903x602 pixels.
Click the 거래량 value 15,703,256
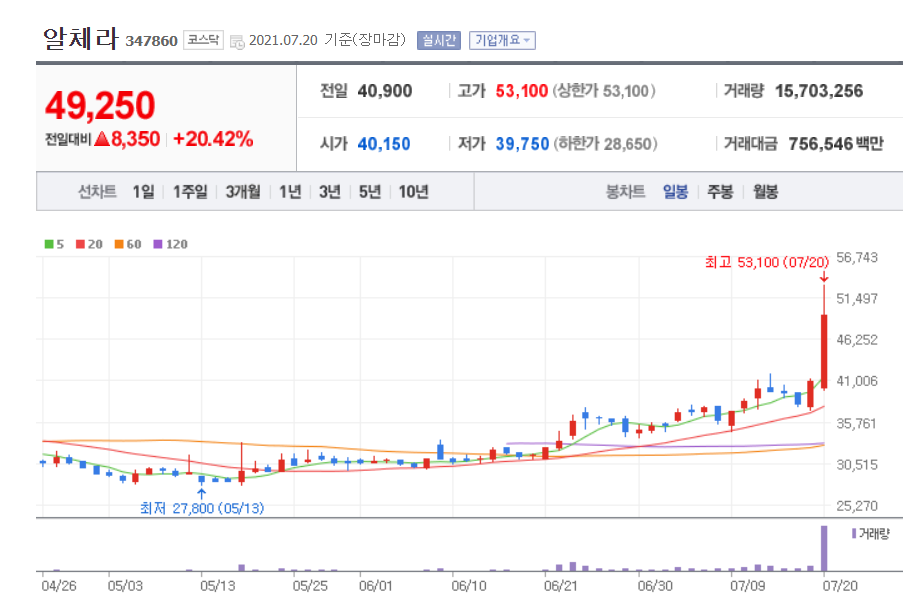pos(819,91)
